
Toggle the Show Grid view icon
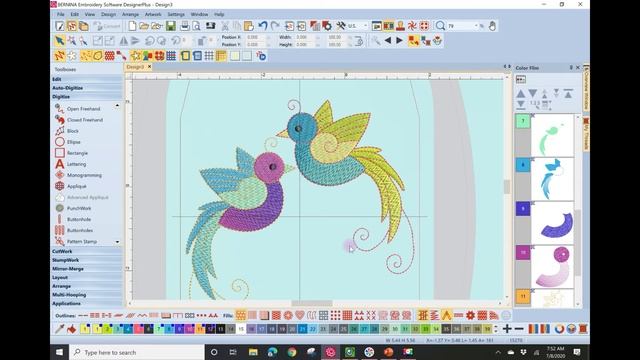[x=209, y=56]
